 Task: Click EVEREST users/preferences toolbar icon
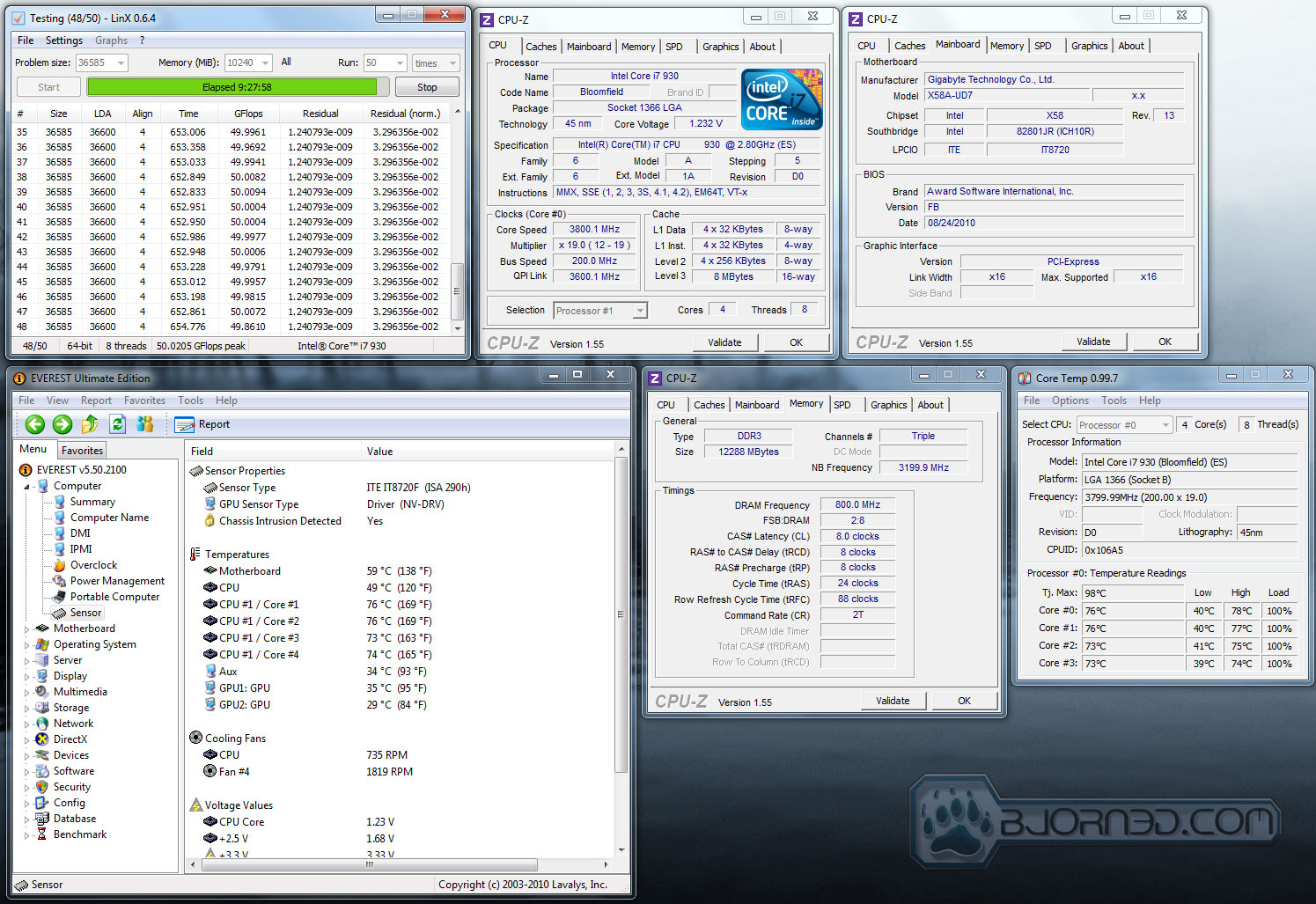pyautogui.click(x=145, y=424)
